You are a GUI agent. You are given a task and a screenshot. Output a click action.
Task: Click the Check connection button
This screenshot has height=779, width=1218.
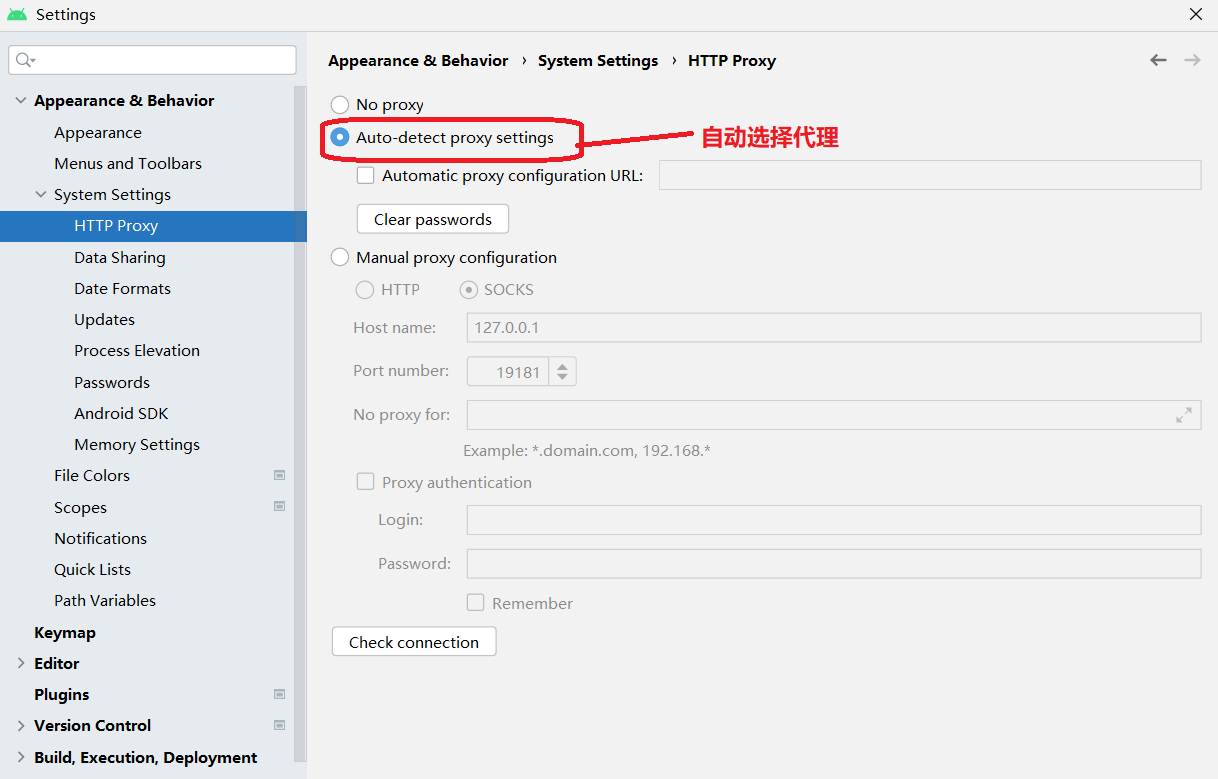[414, 642]
